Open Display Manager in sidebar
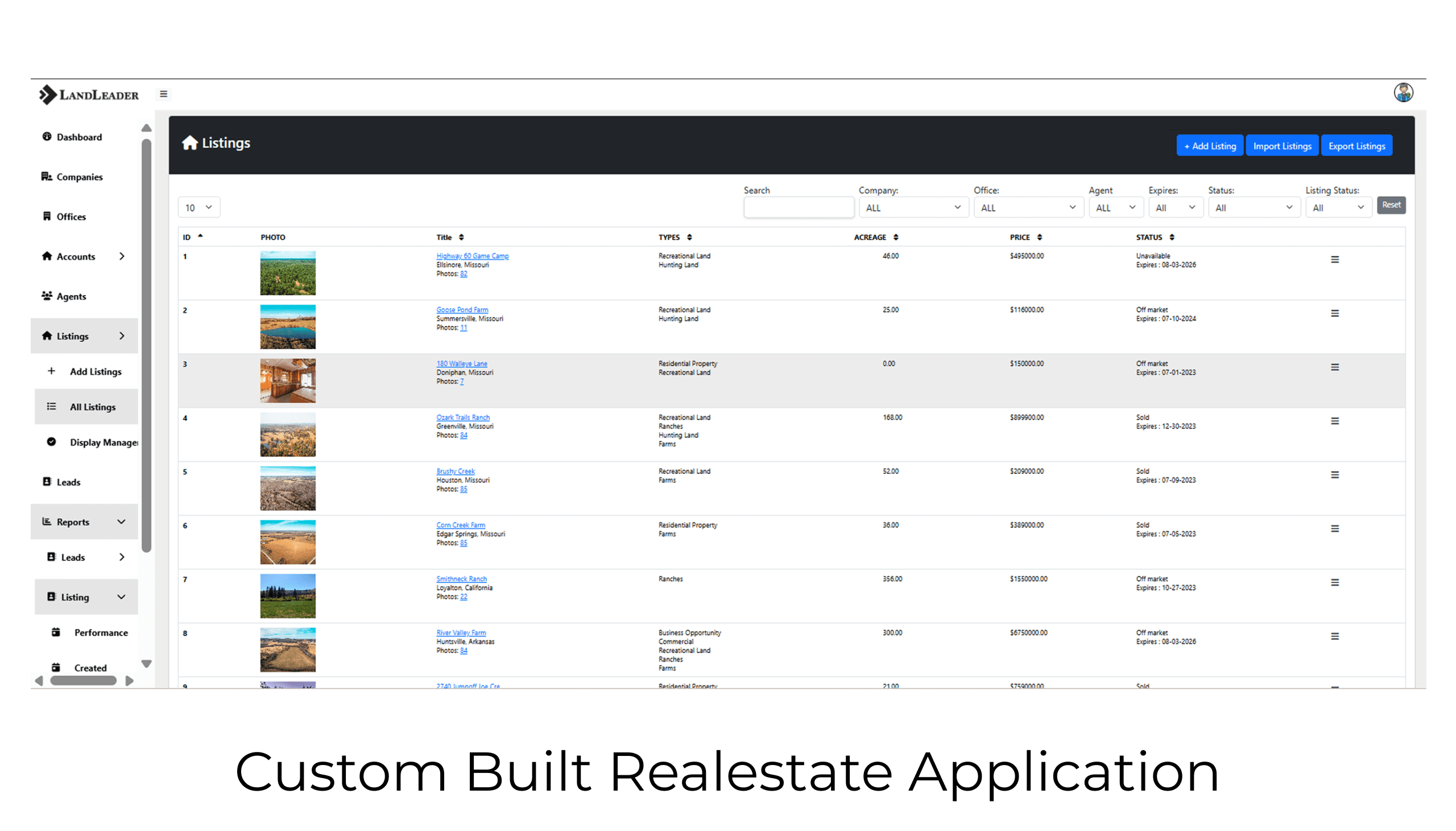The image size is (1456, 831). click(x=104, y=443)
